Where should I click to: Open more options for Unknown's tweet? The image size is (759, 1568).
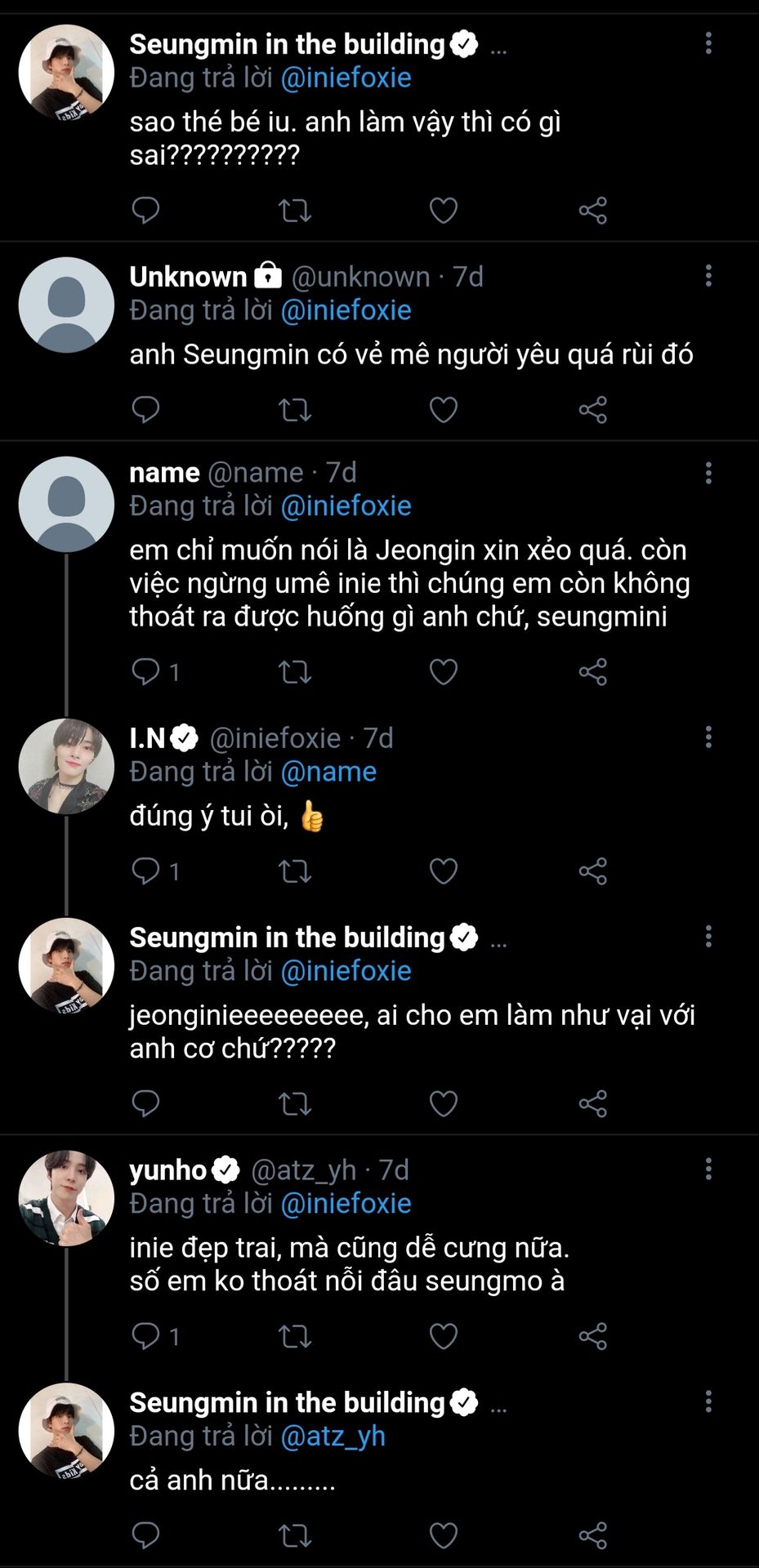[x=708, y=276]
